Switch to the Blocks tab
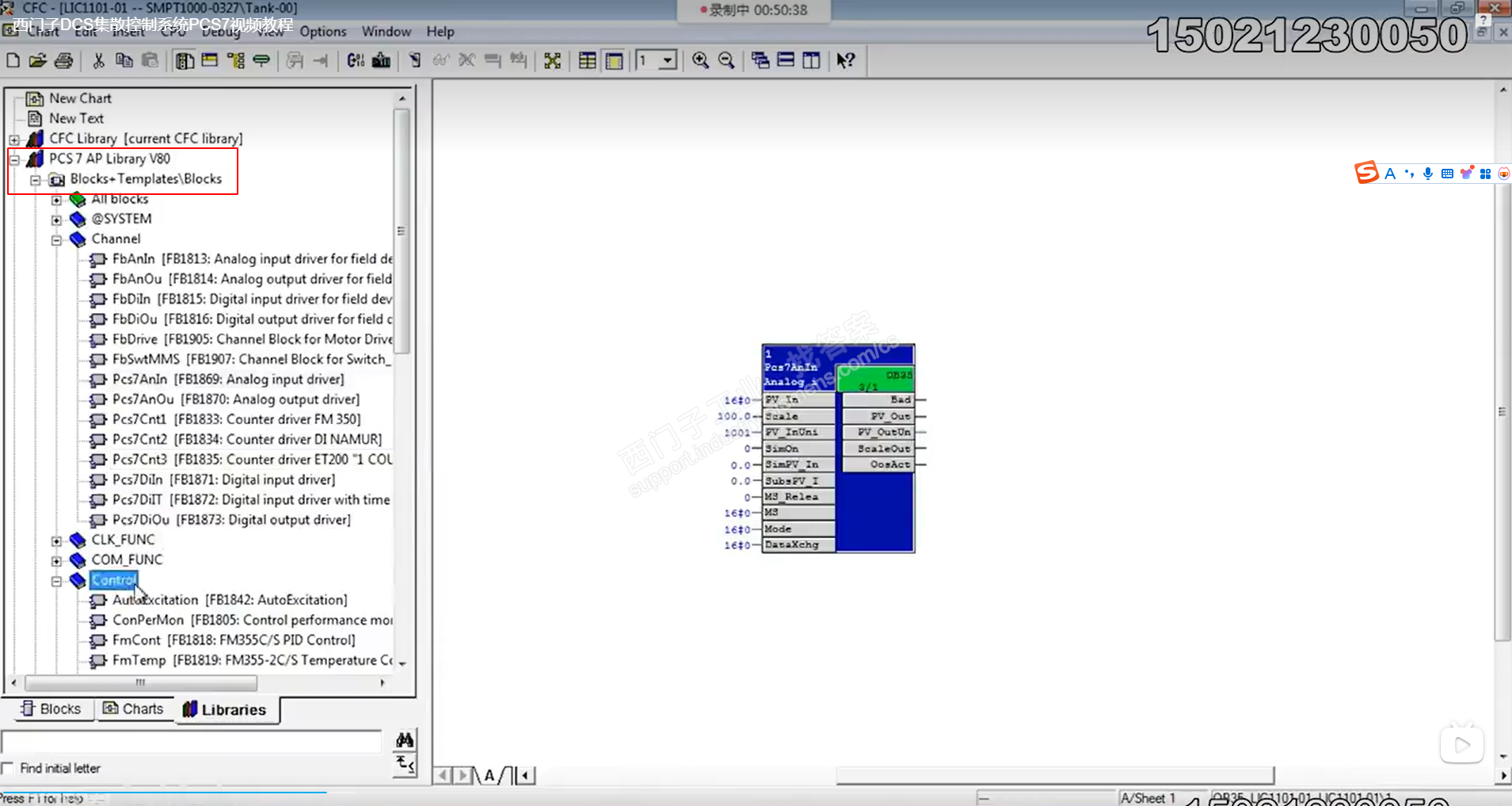The width and height of the screenshot is (1512, 806). coord(51,709)
